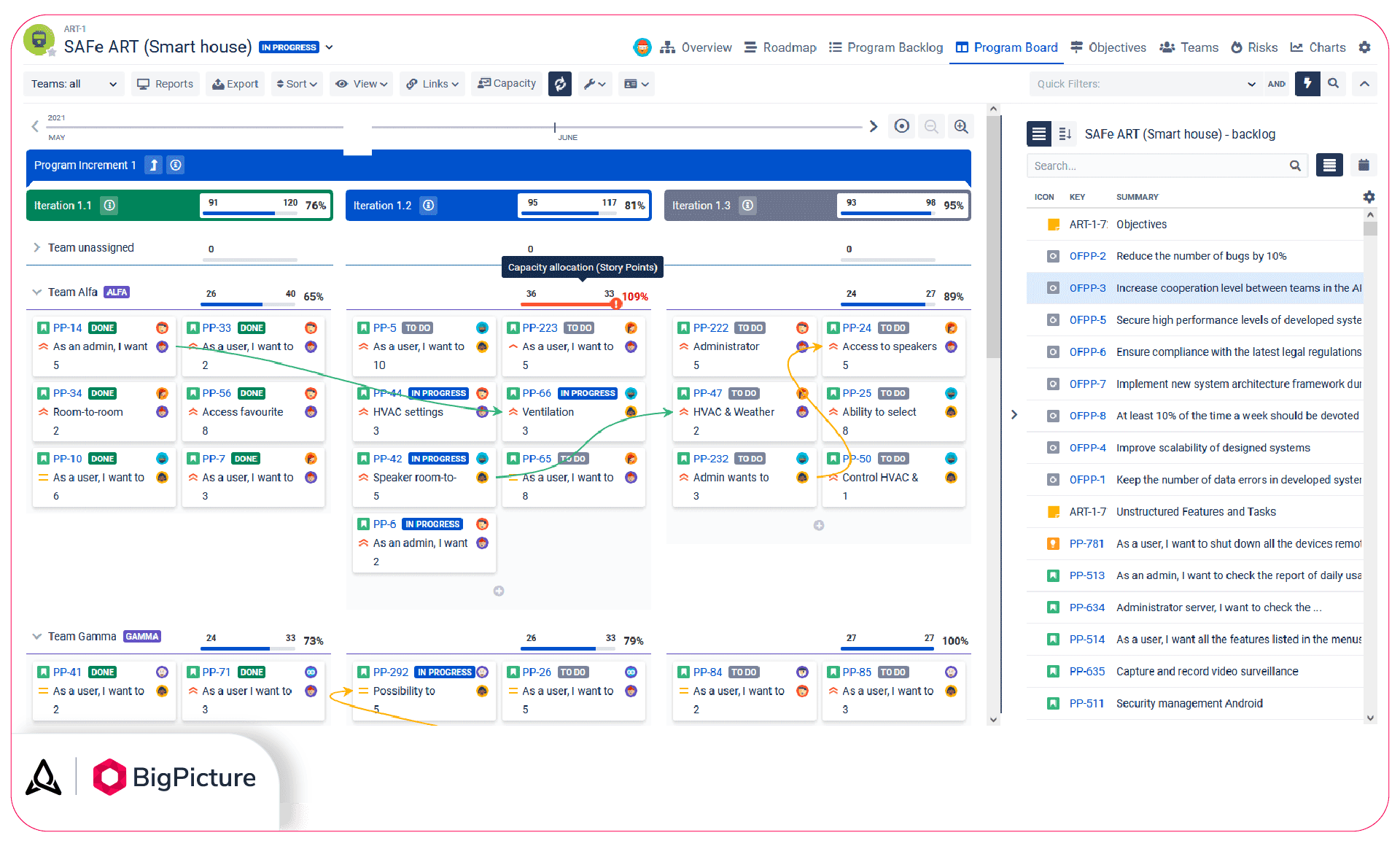Click the sync refresh icon in toolbar
Screen dimensions: 1400x846
click(x=560, y=84)
